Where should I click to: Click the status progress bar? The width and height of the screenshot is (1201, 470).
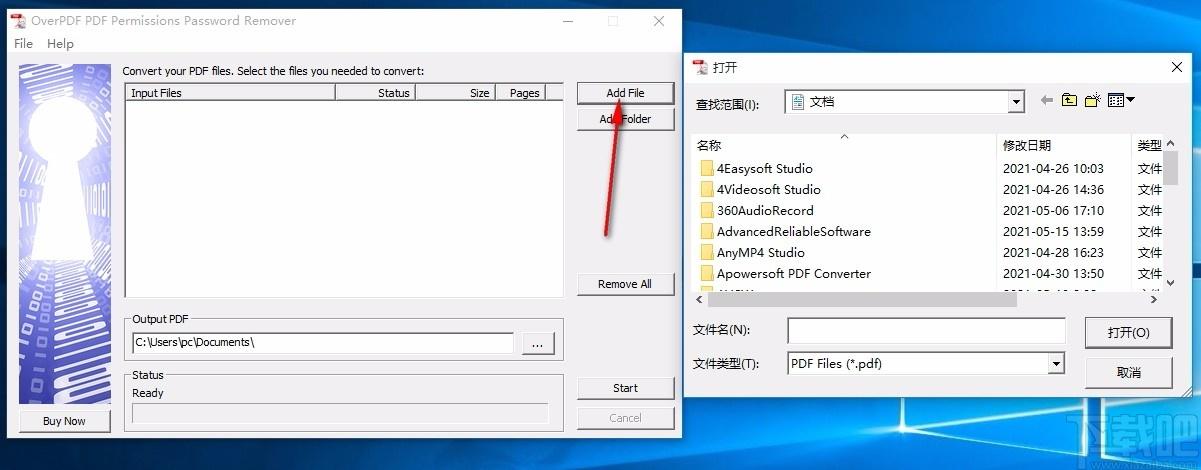tap(340, 413)
